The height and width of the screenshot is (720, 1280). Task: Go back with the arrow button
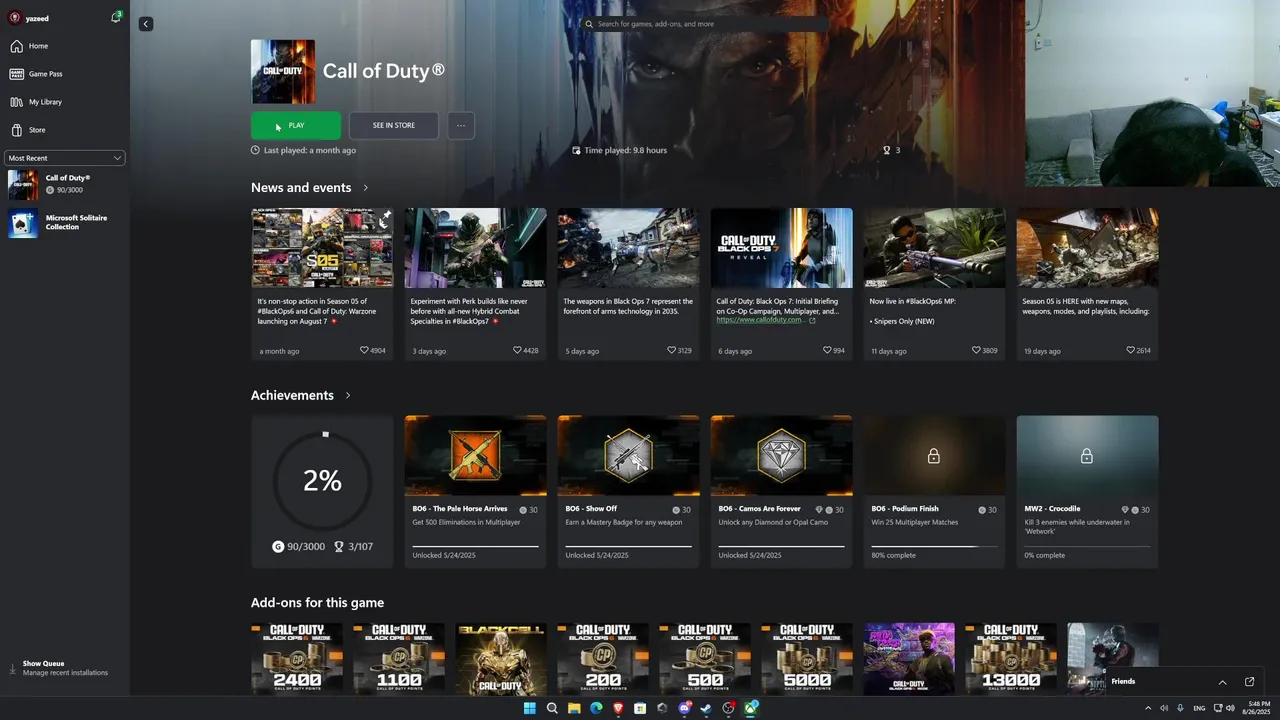click(146, 24)
